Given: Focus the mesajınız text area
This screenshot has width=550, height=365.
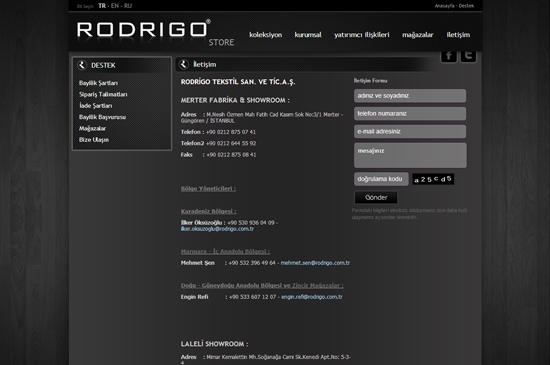Looking at the screenshot, I should pos(410,155).
